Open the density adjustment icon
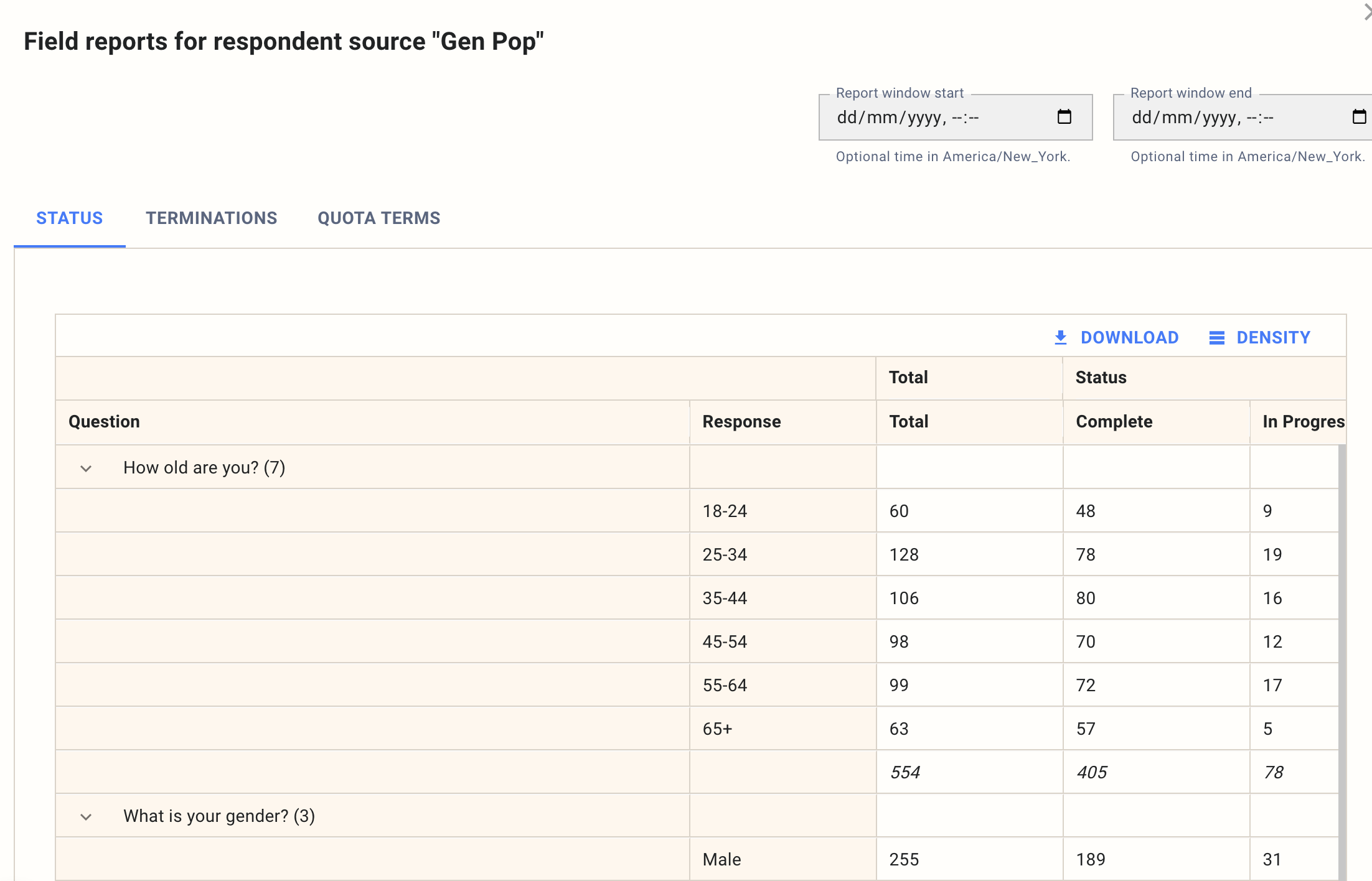 coord(1217,337)
